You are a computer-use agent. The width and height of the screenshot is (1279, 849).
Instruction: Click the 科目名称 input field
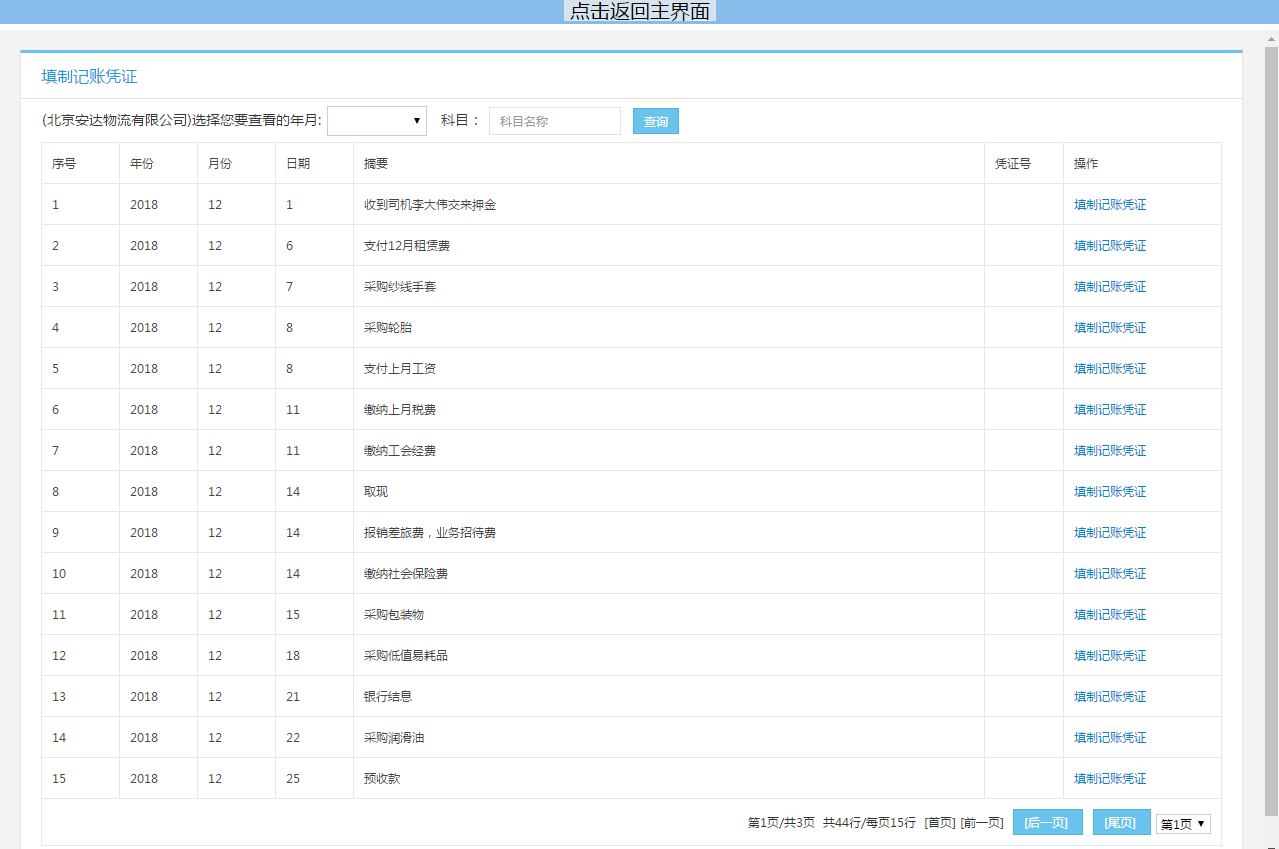pos(554,121)
